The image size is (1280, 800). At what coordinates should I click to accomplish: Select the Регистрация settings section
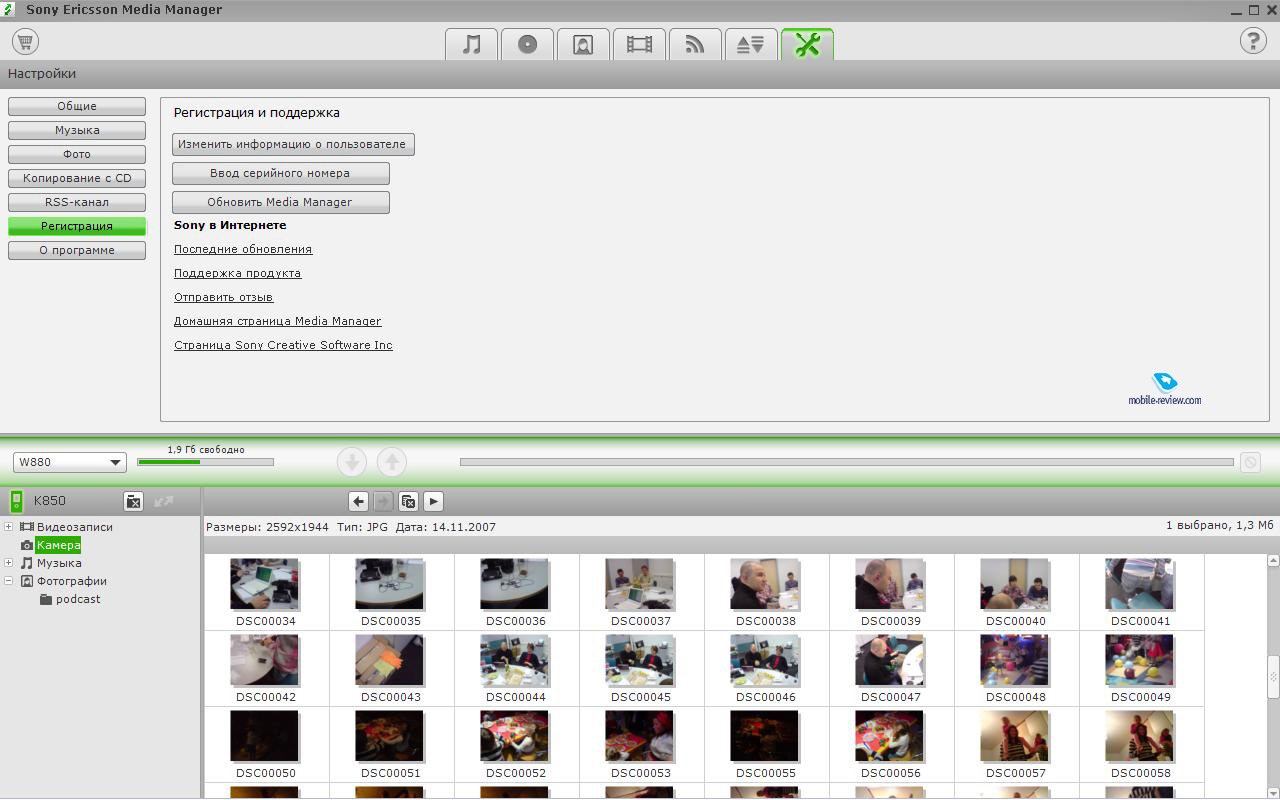click(77, 226)
